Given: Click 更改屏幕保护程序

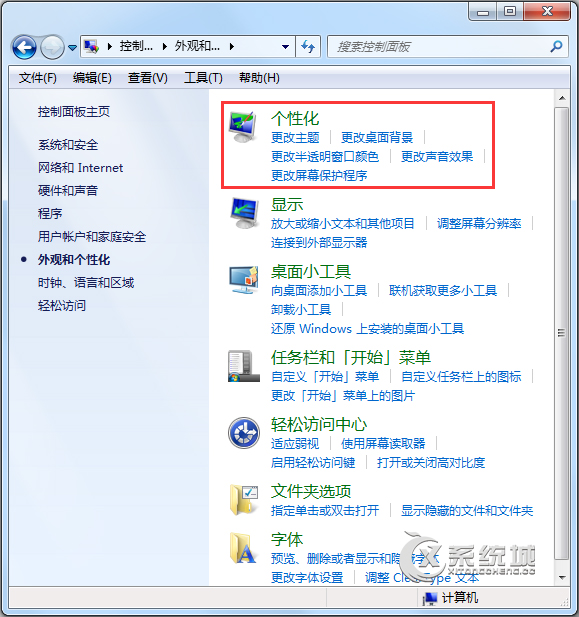Looking at the screenshot, I should 319,175.
